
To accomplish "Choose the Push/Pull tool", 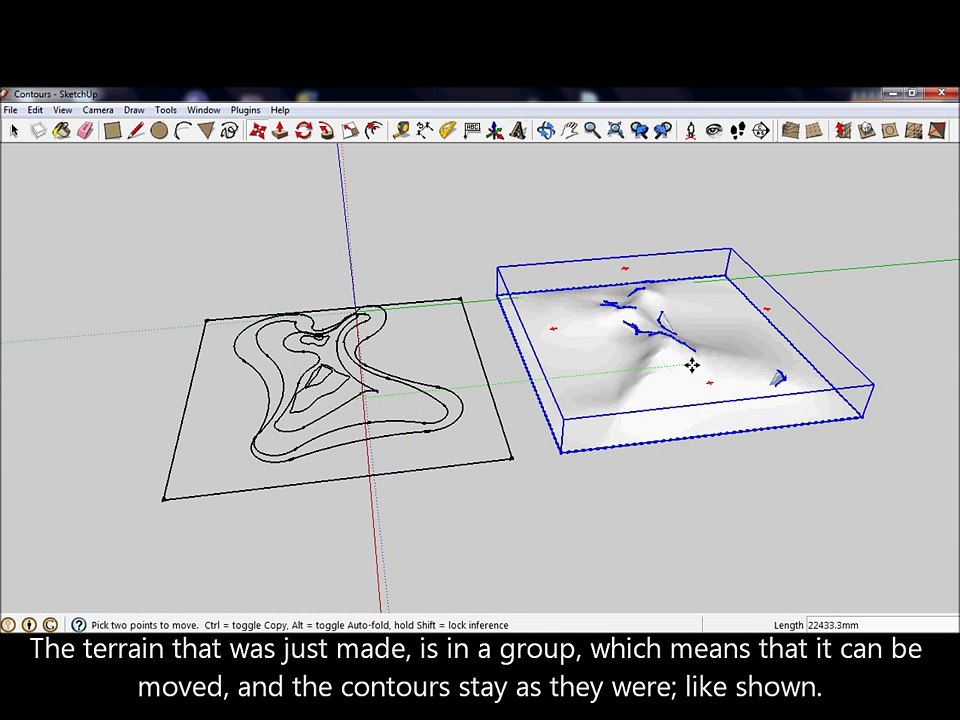I will coord(280,130).
